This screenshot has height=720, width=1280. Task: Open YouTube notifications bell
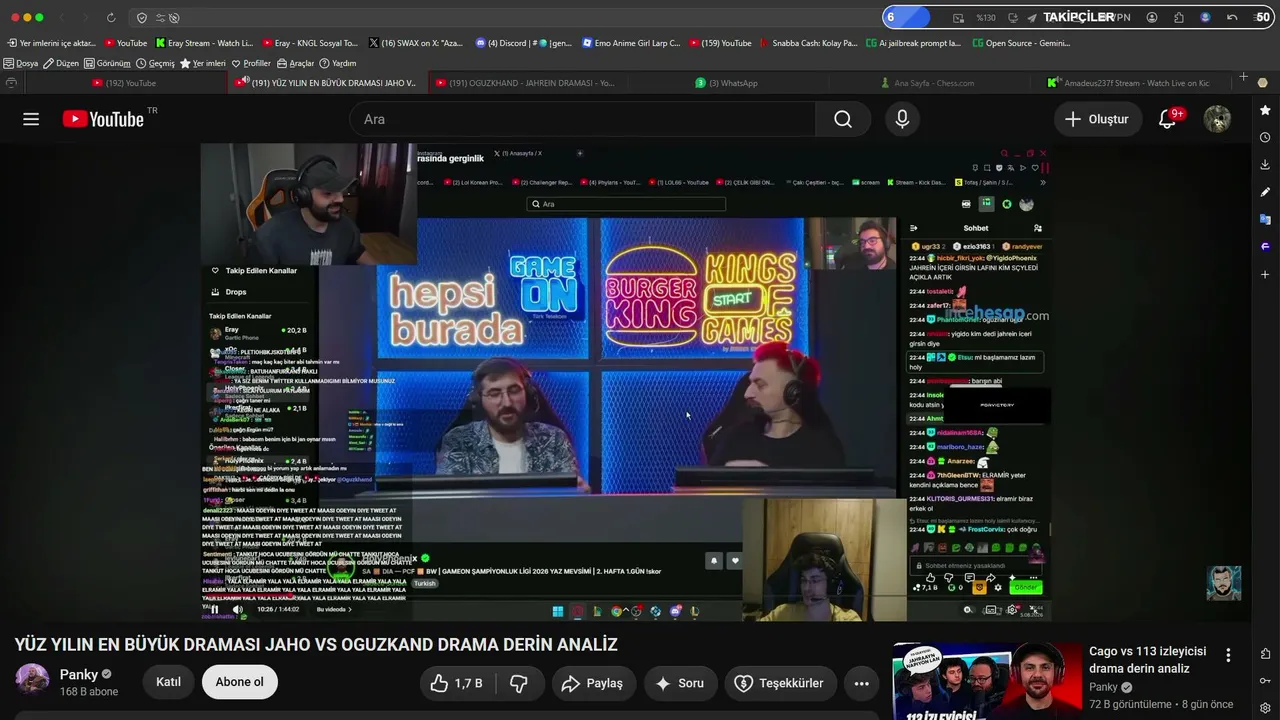coord(1168,119)
